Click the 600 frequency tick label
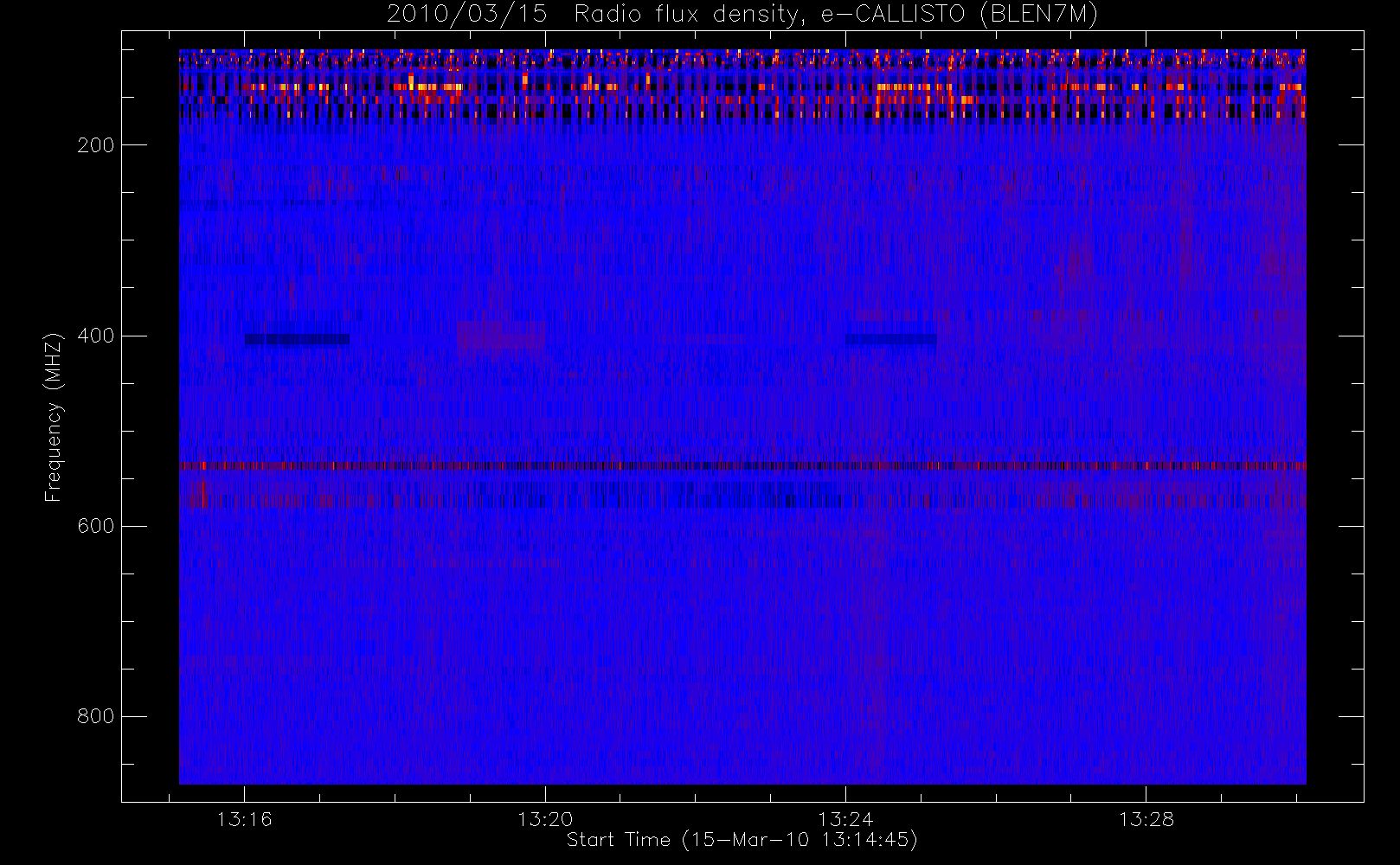 pos(96,526)
